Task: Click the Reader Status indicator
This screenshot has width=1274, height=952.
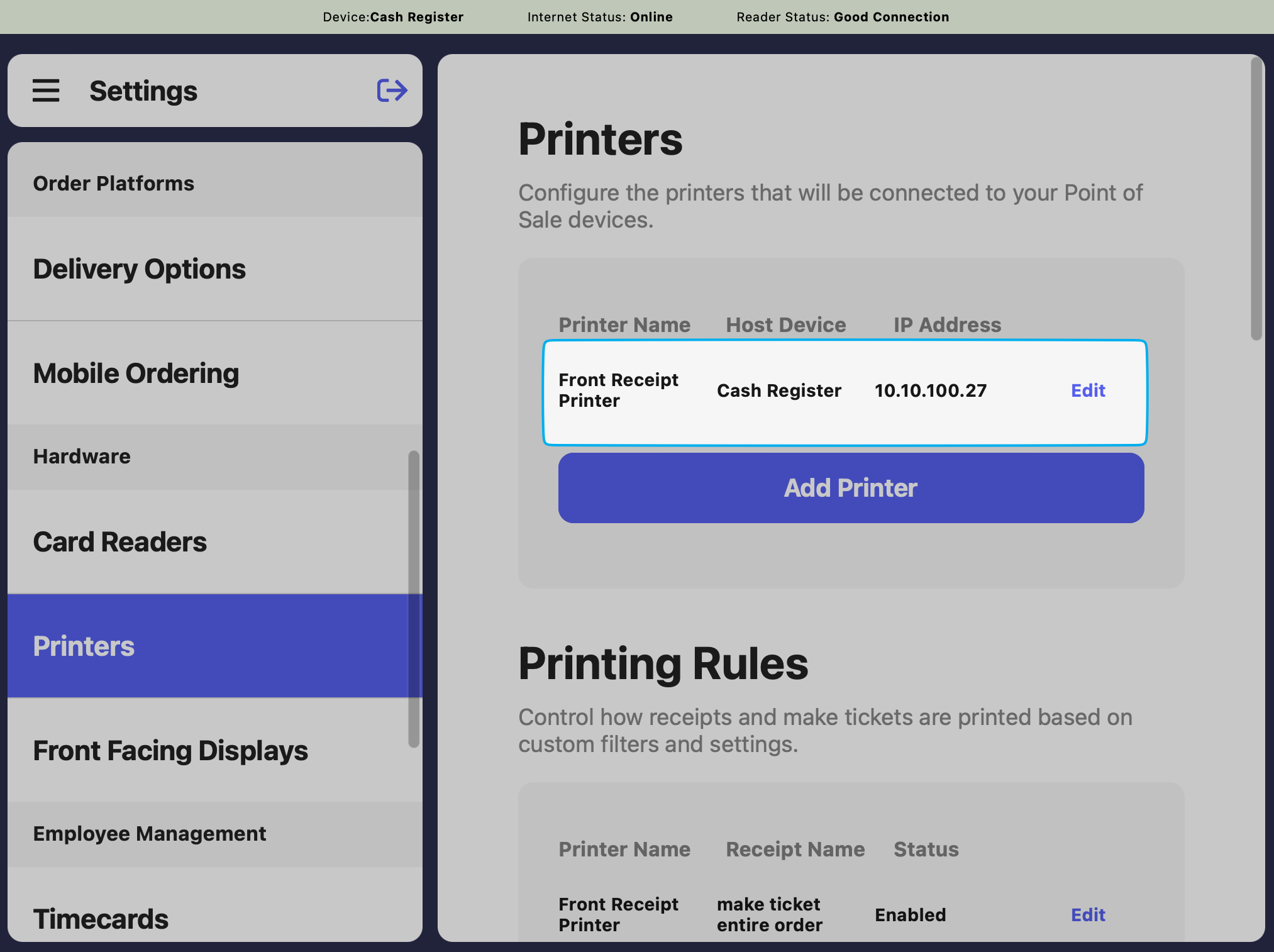Action: tap(843, 17)
